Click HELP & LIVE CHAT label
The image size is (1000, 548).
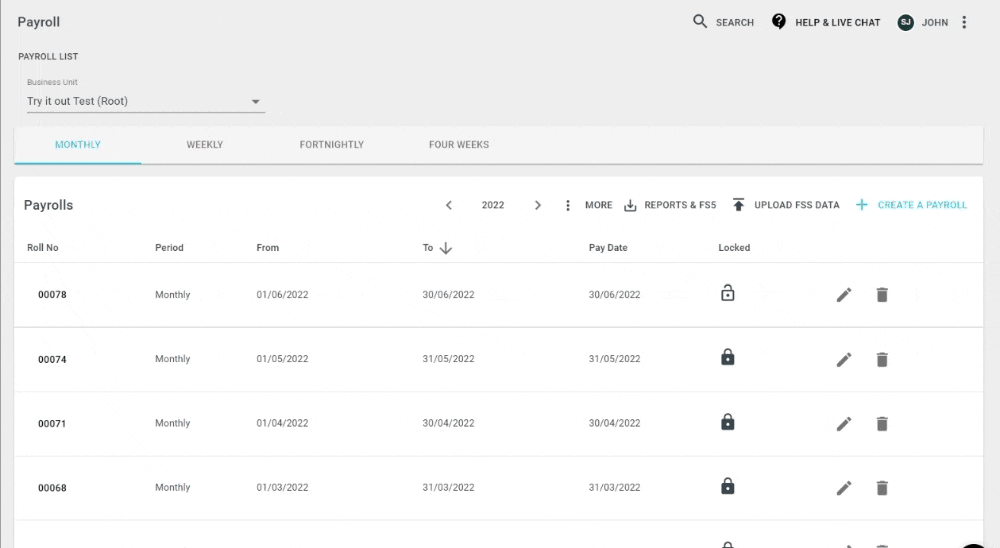click(837, 22)
